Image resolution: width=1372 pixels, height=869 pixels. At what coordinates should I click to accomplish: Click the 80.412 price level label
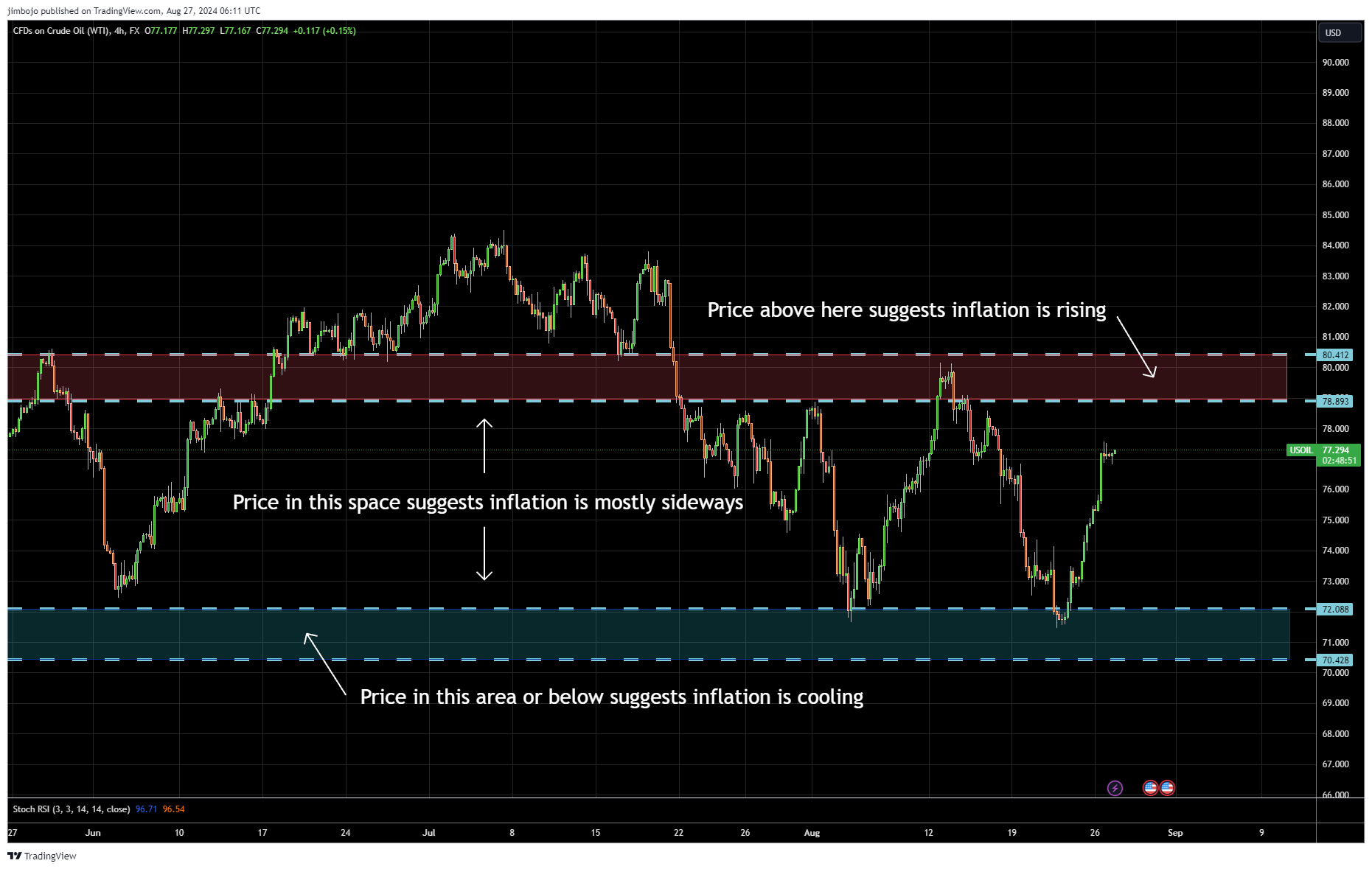1335,355
